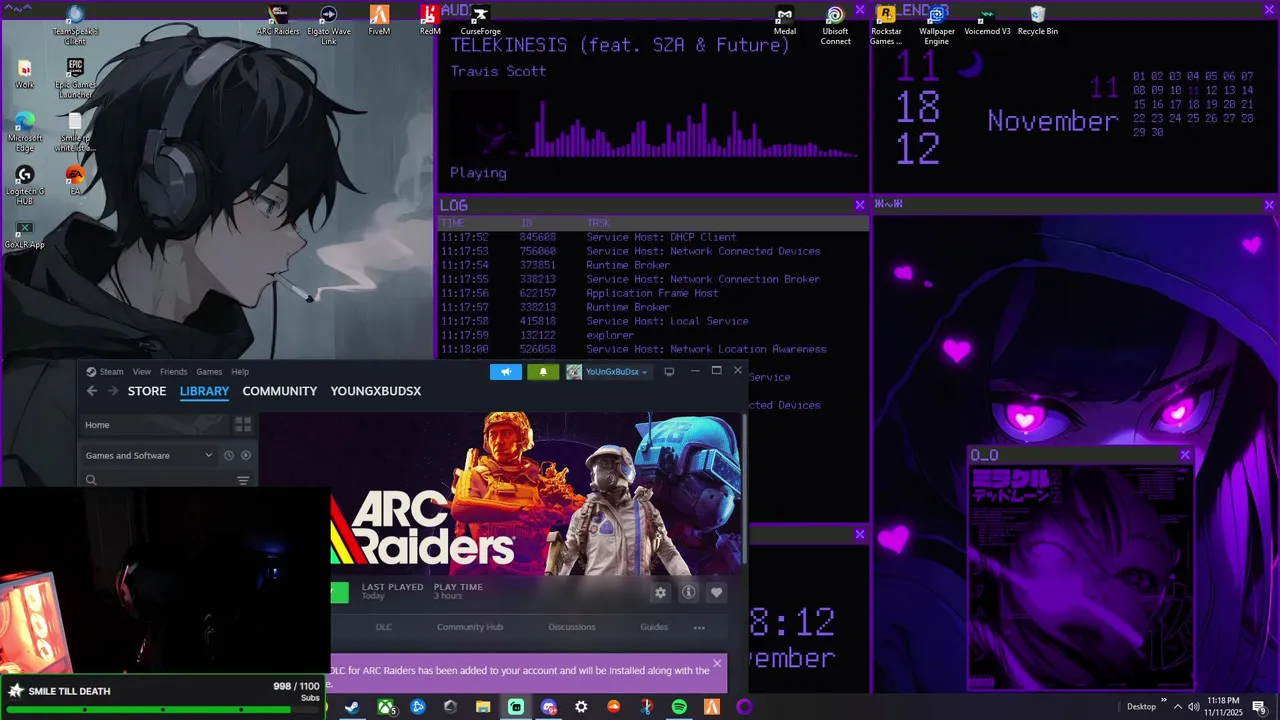
Task: Click the recent activity clock icon in library
Action: coord(229,455)
